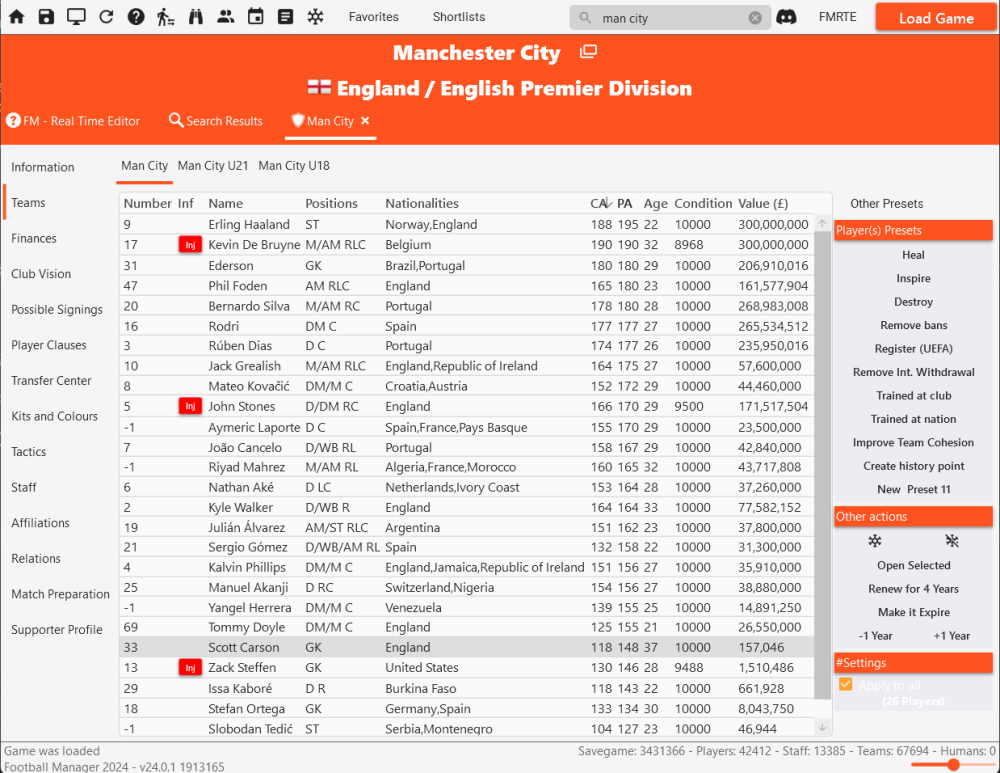Image resolution: width=1000 pixels, height=773 pixels.
Task: Collapse the #Settings header
Action: (x=913, y=663)
